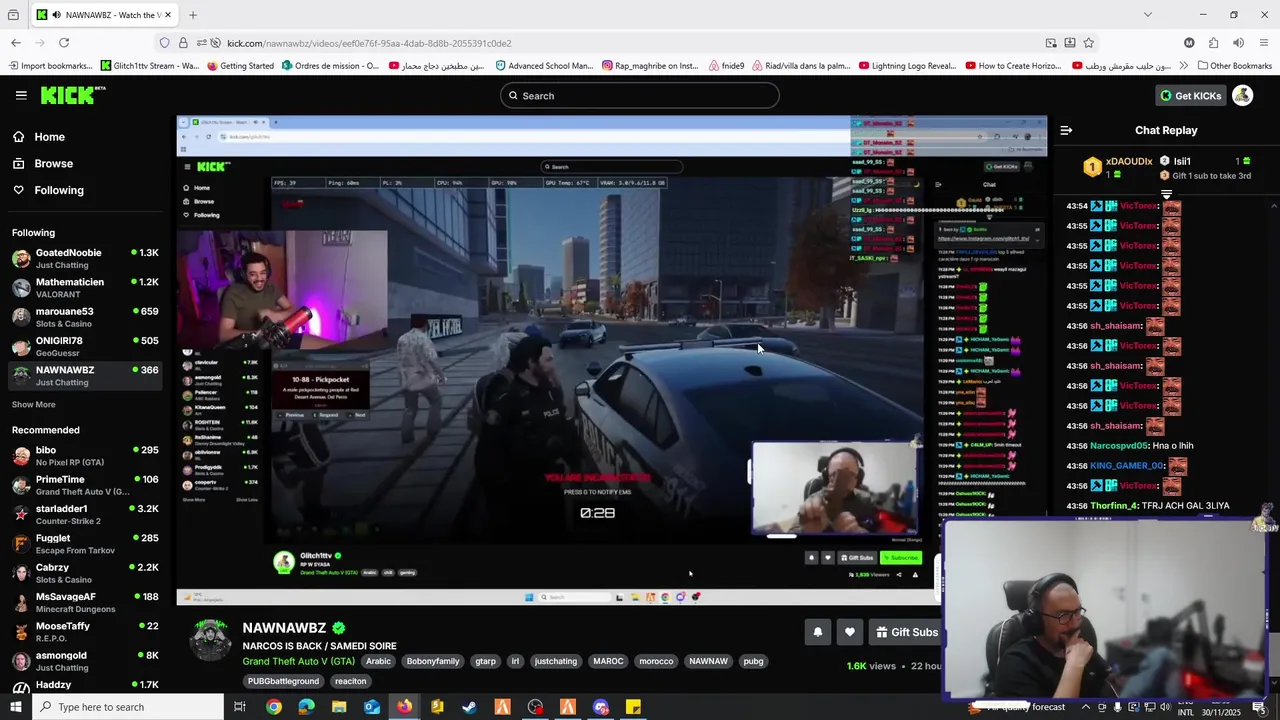Click KING_GAMER_00 username in chat
Viewport: 1280px width, 720px height.
pos(1127,466)
